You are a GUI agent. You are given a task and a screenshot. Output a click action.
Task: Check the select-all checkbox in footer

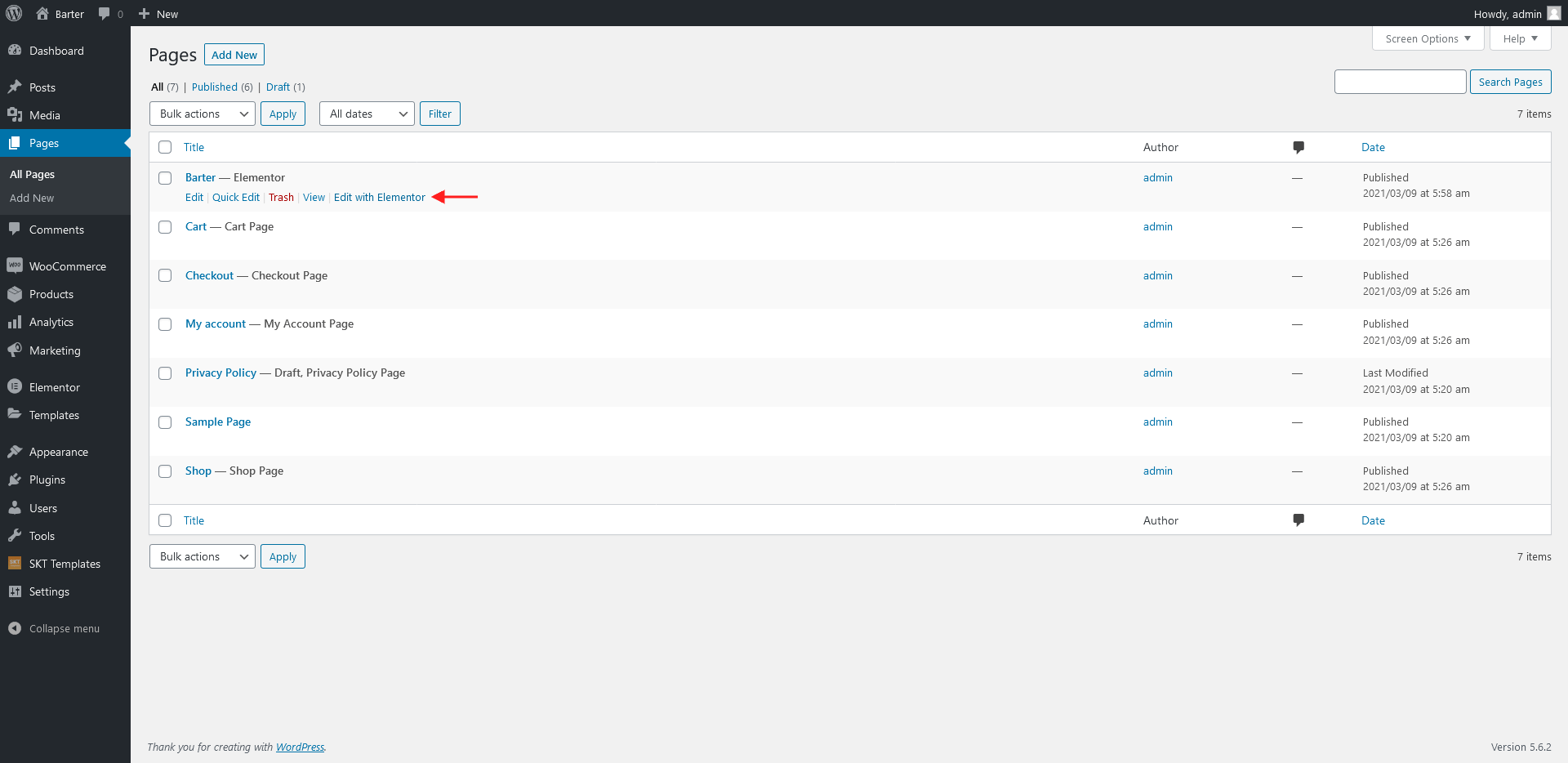(x=165, y=520)
